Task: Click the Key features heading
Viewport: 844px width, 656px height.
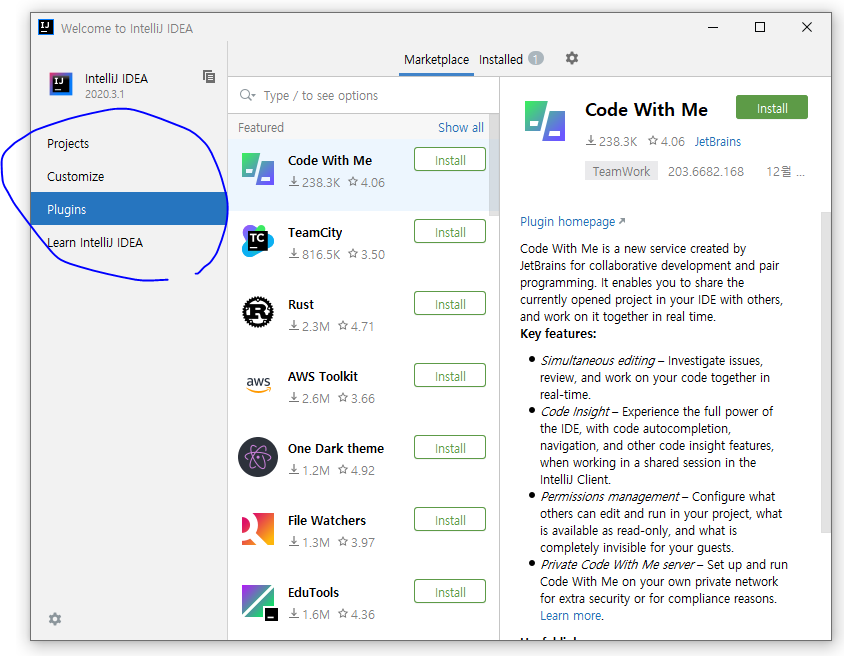Action: coord(558,334)
